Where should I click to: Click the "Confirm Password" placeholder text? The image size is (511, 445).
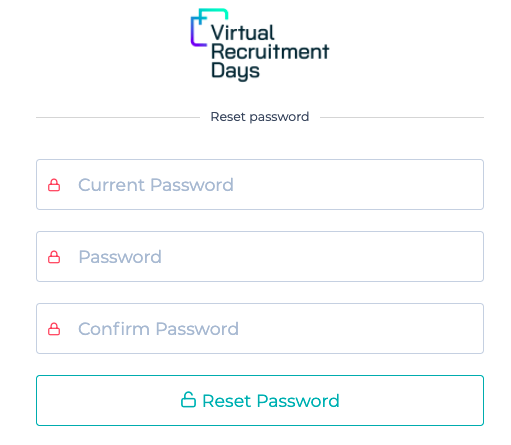[158, 329]
